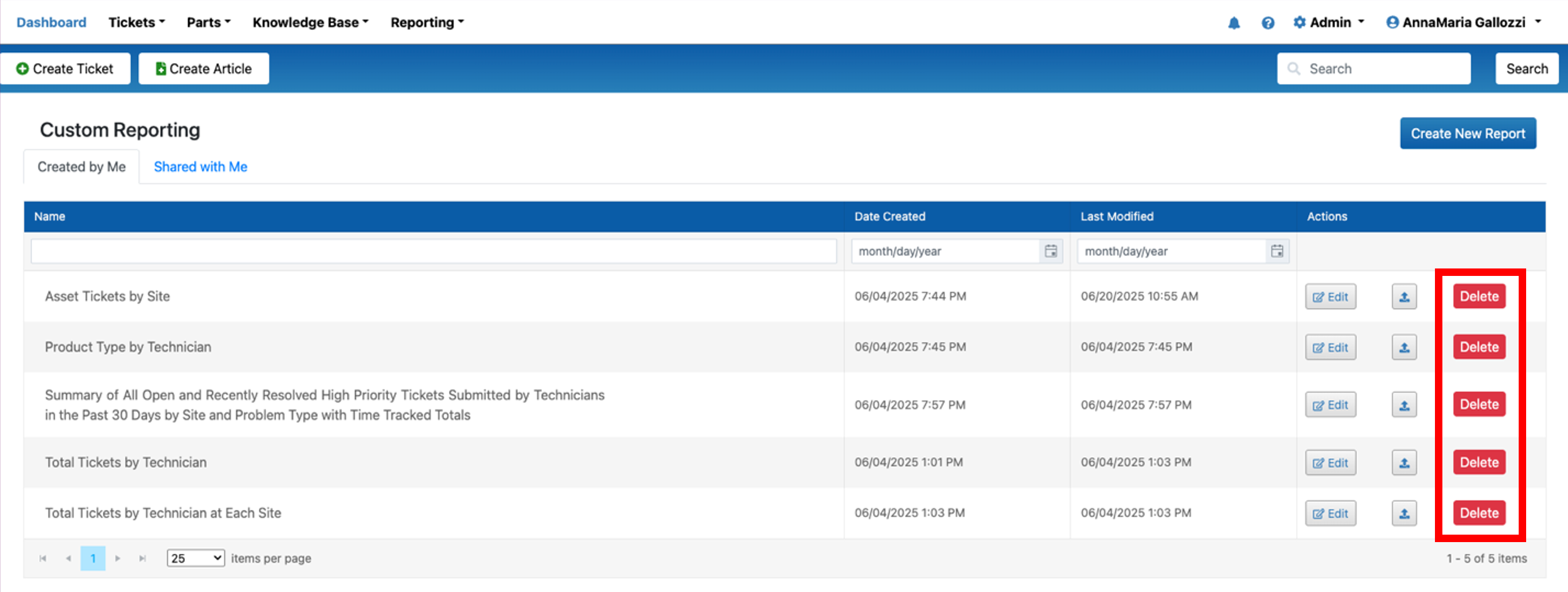Go to previous page pager arrow
The width and height of the screenshot is (1568, 592).
pyautogui.click(x=68, y=559)
